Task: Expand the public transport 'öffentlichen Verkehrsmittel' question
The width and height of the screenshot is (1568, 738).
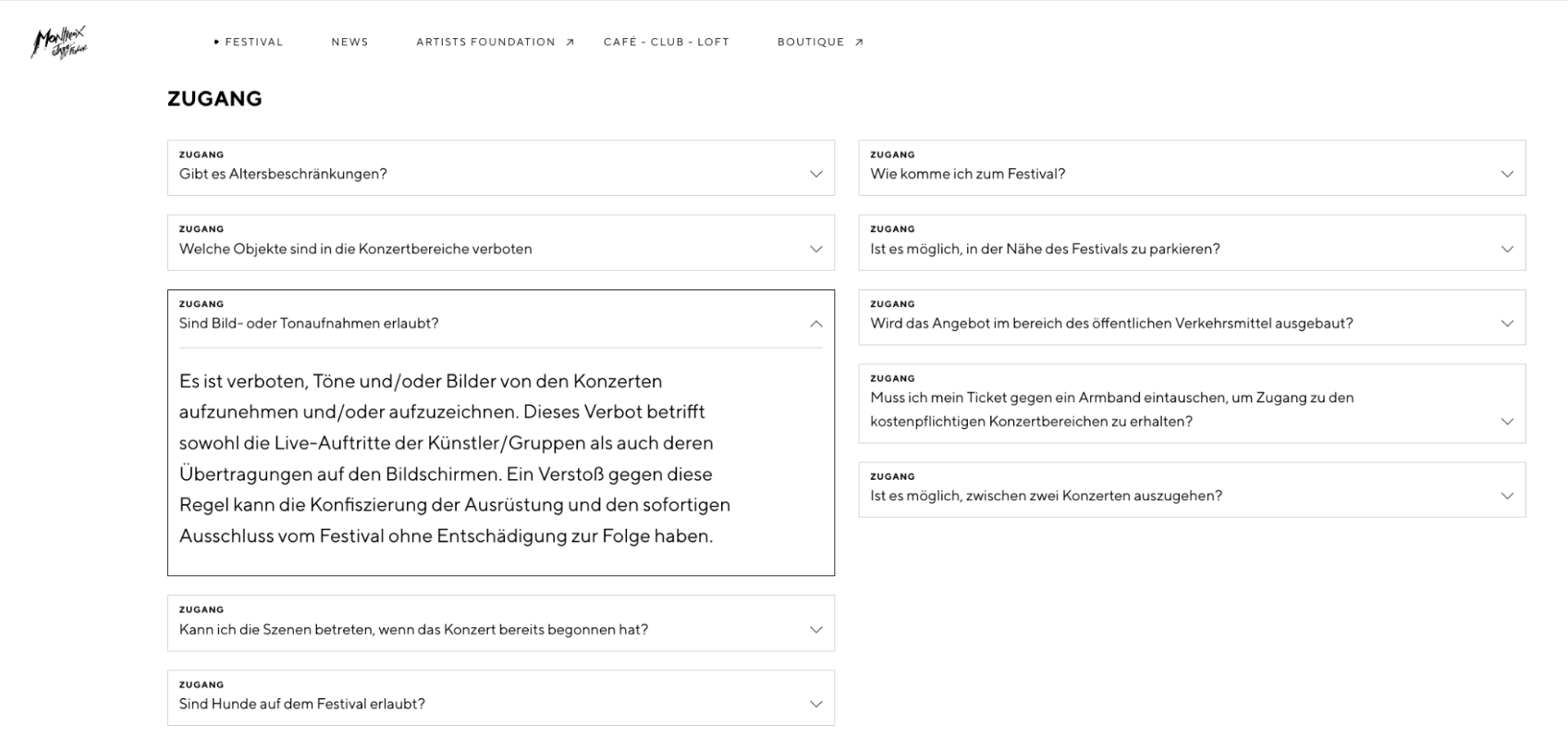Action: click(x=1111, y=324)
